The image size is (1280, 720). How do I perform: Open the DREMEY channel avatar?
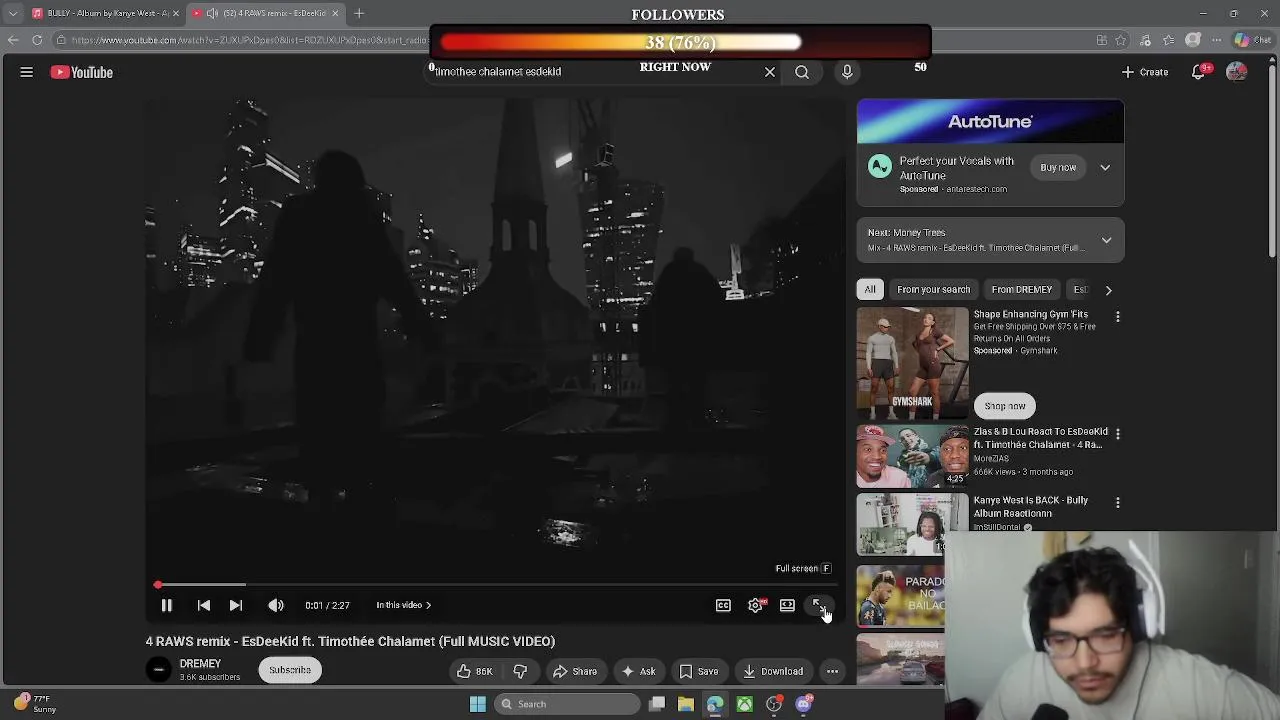(158, 670)
